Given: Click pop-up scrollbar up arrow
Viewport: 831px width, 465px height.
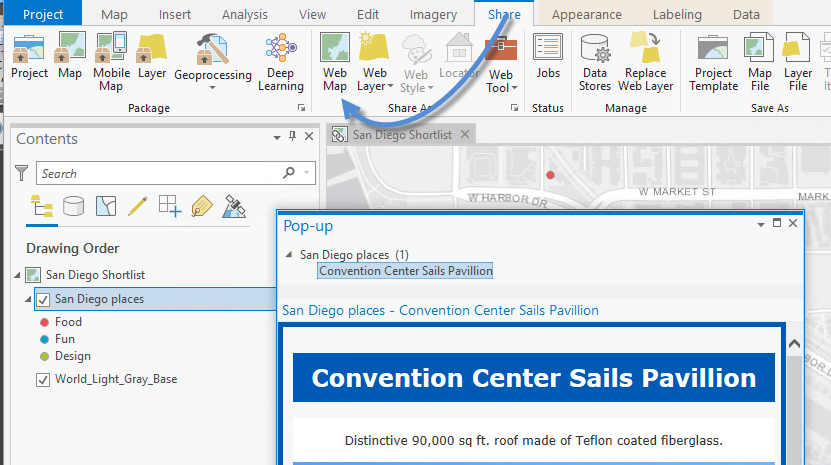Looking at the screenshot, I should 794,344.
